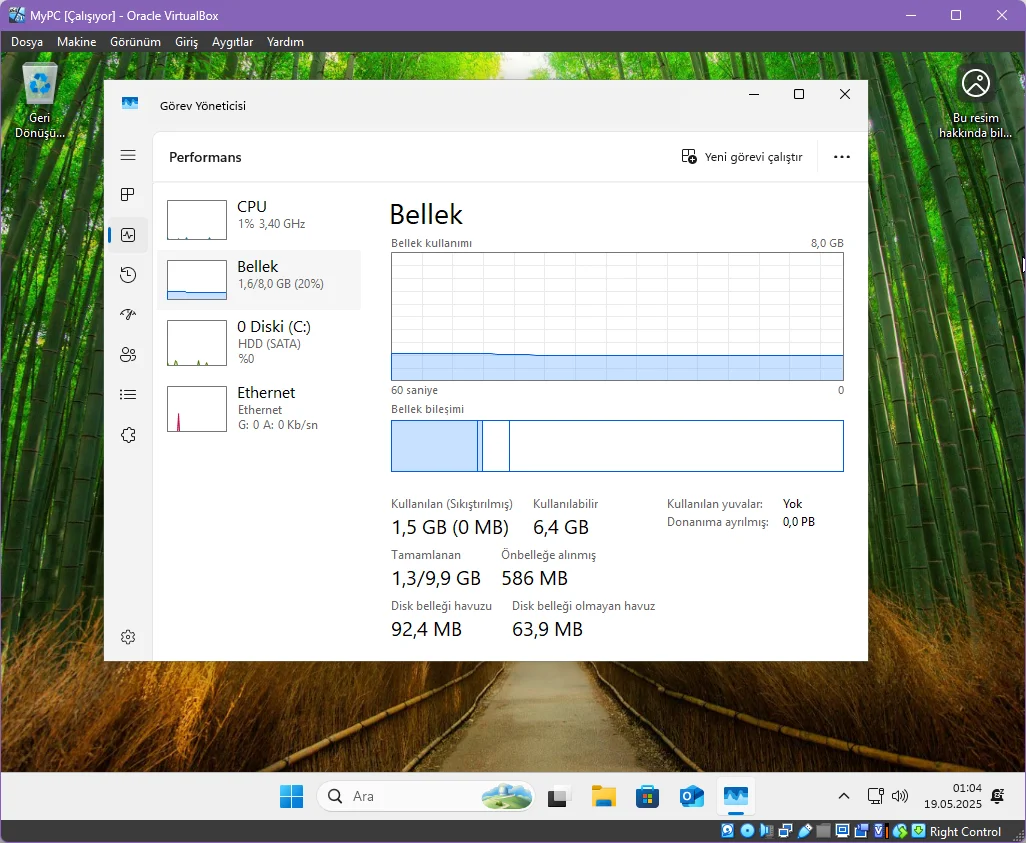Select the Performance page icon in sidebar
Screen dimensions: 1026x843
(128, 235)
